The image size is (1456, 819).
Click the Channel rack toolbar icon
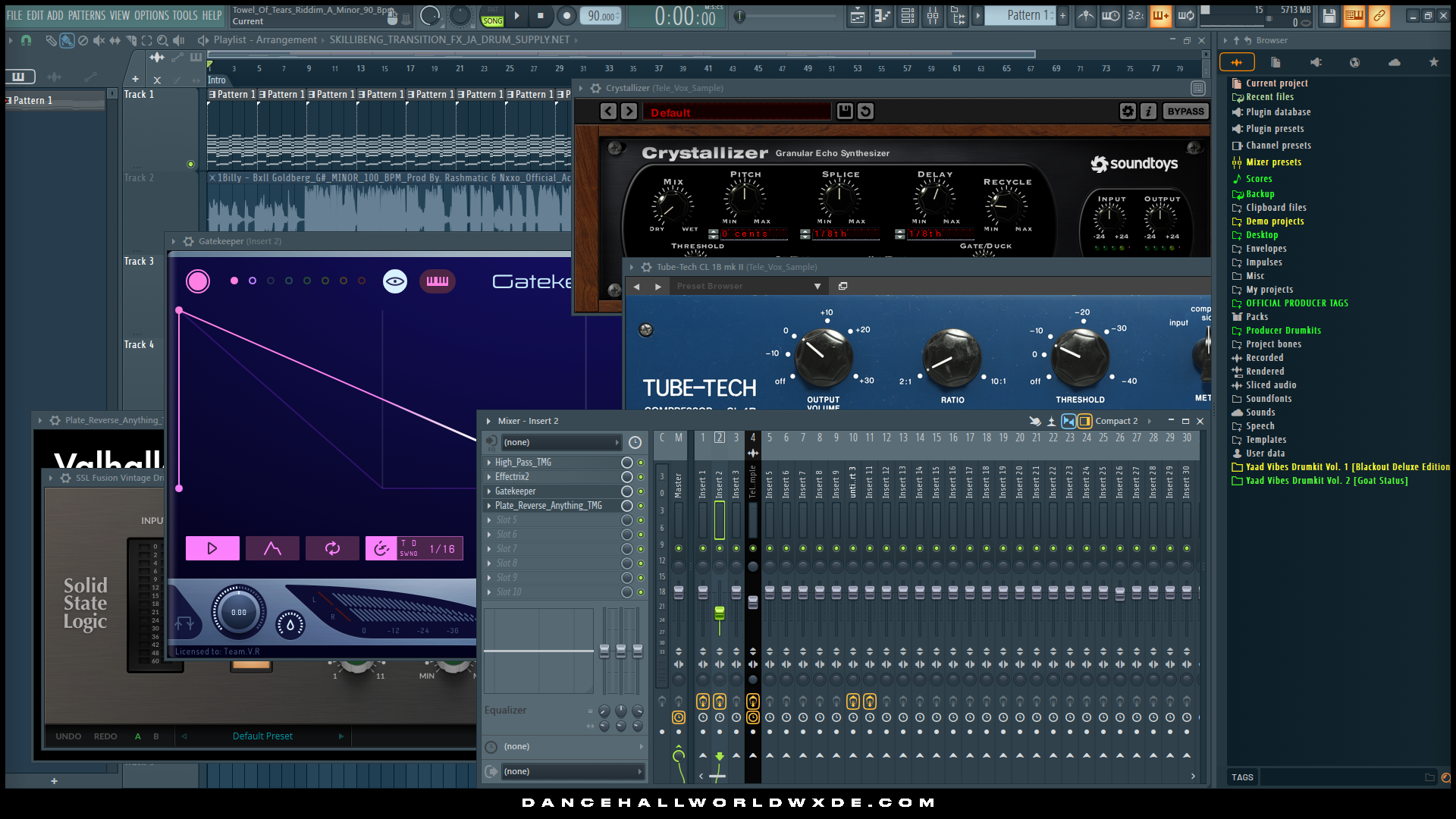[x=908, y=16]
